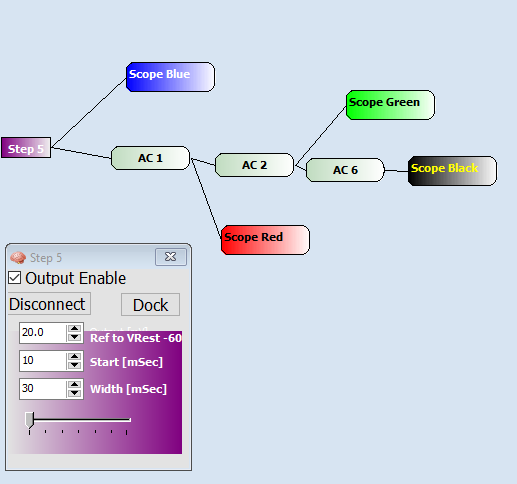Image resolution: width=517 pixels, height=484 pixels.
Task: Select the AC 2 neuron node
Action: tap(254, 165)
